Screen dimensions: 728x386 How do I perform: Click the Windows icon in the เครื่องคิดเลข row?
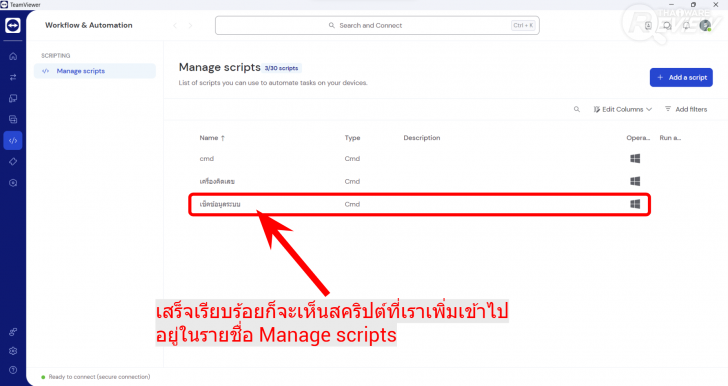click(x=635, y=181)
